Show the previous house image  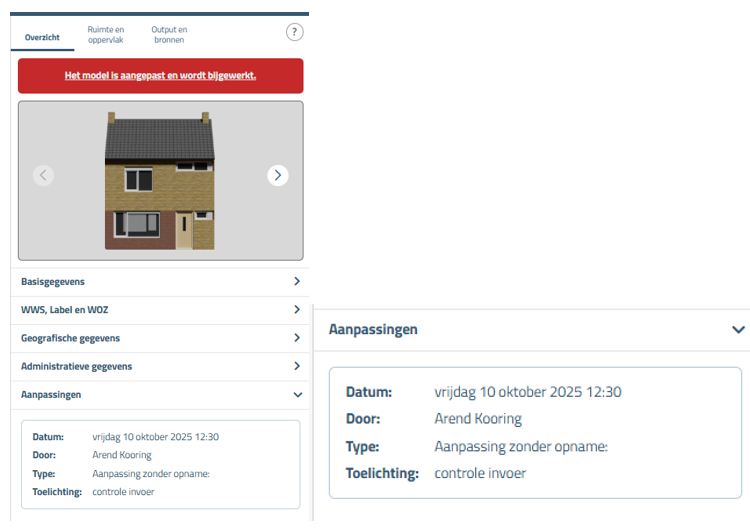43,175
